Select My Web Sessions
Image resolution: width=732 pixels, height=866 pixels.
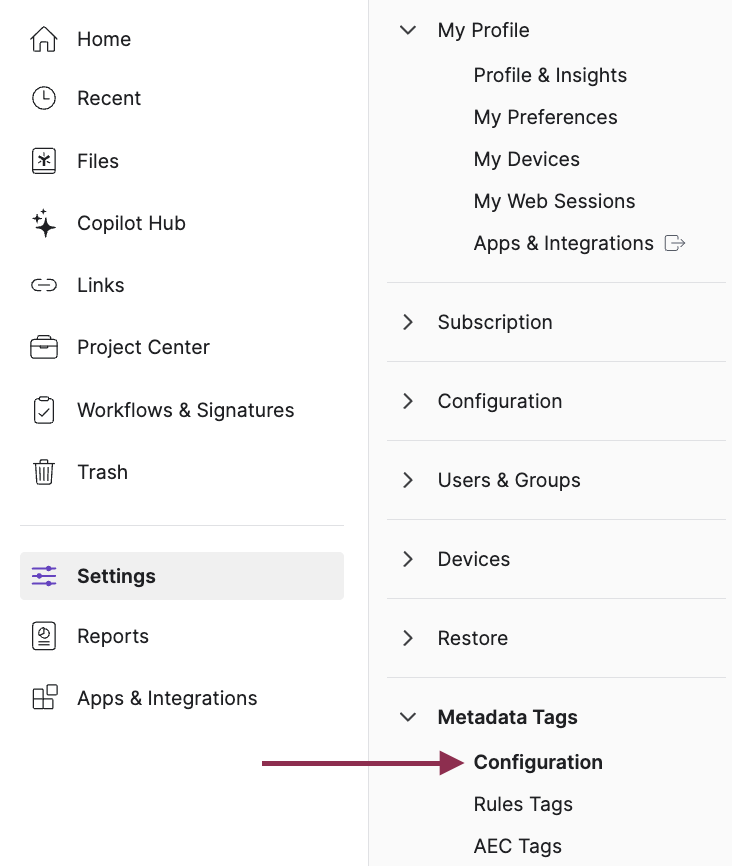pos(554,201)
